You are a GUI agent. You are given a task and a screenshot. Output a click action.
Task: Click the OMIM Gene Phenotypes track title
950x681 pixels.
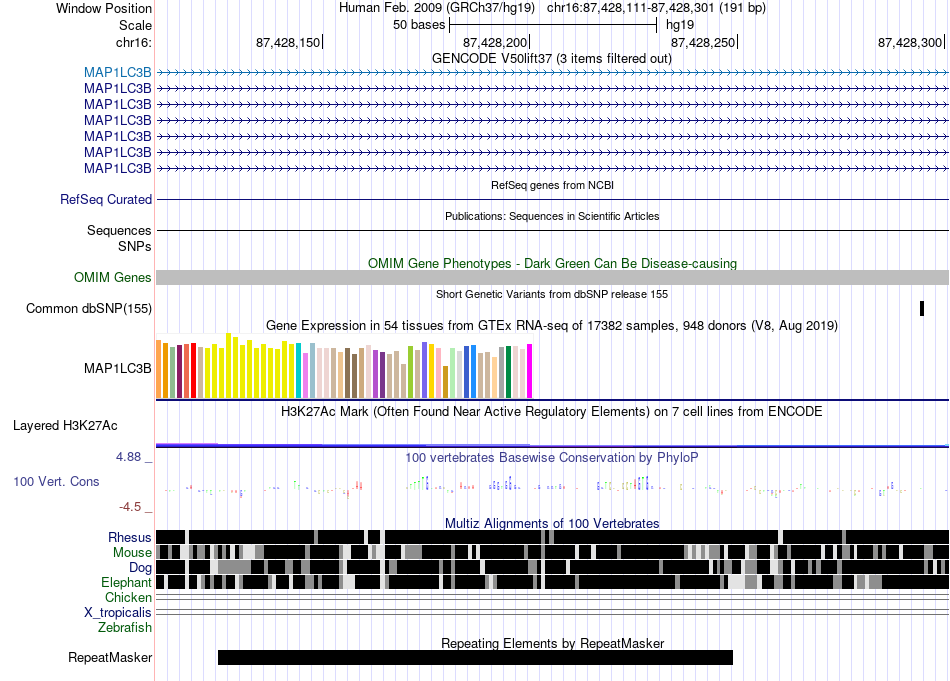coord(553,264)
